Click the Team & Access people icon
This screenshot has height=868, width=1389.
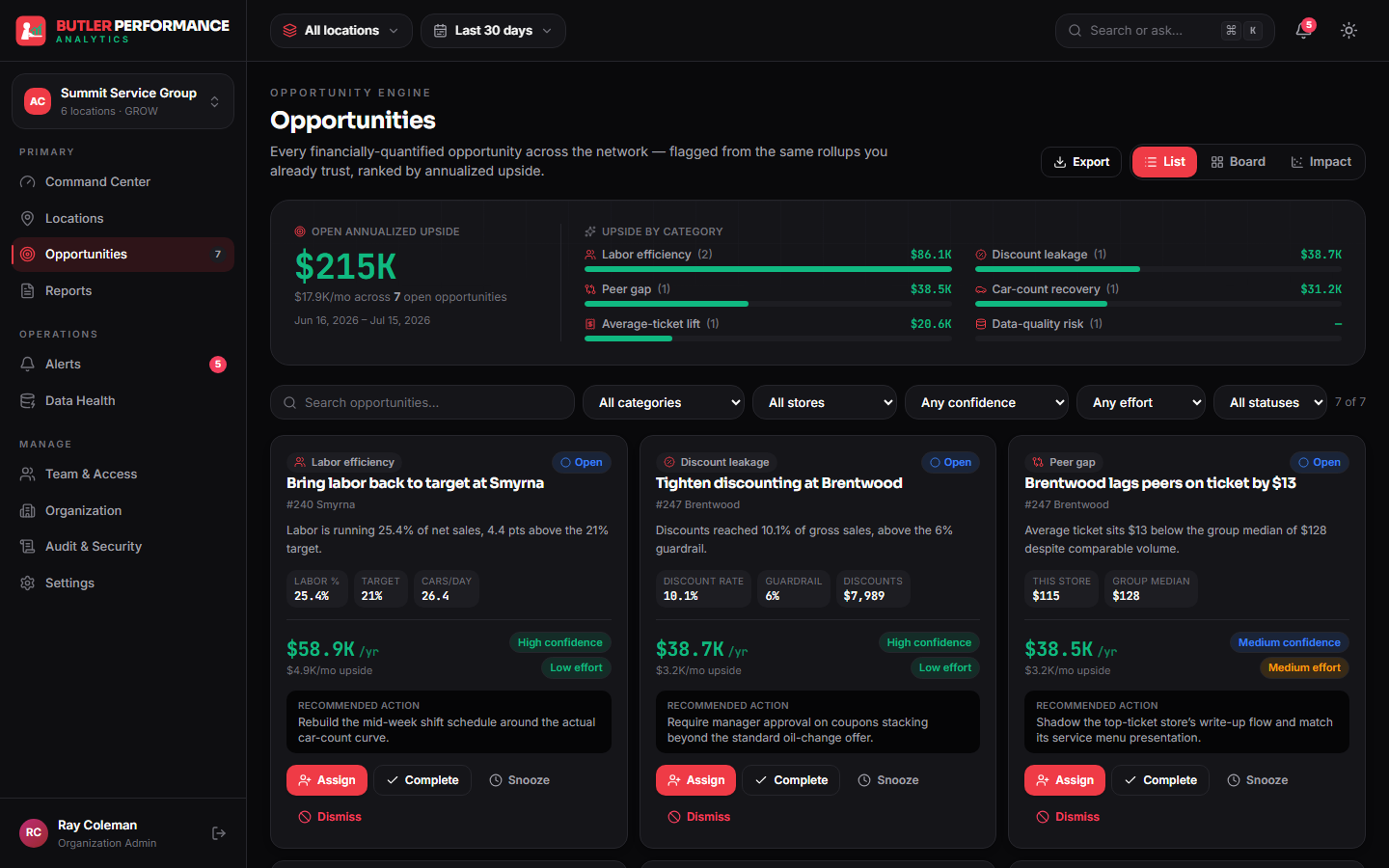click(x=28, y=475)
